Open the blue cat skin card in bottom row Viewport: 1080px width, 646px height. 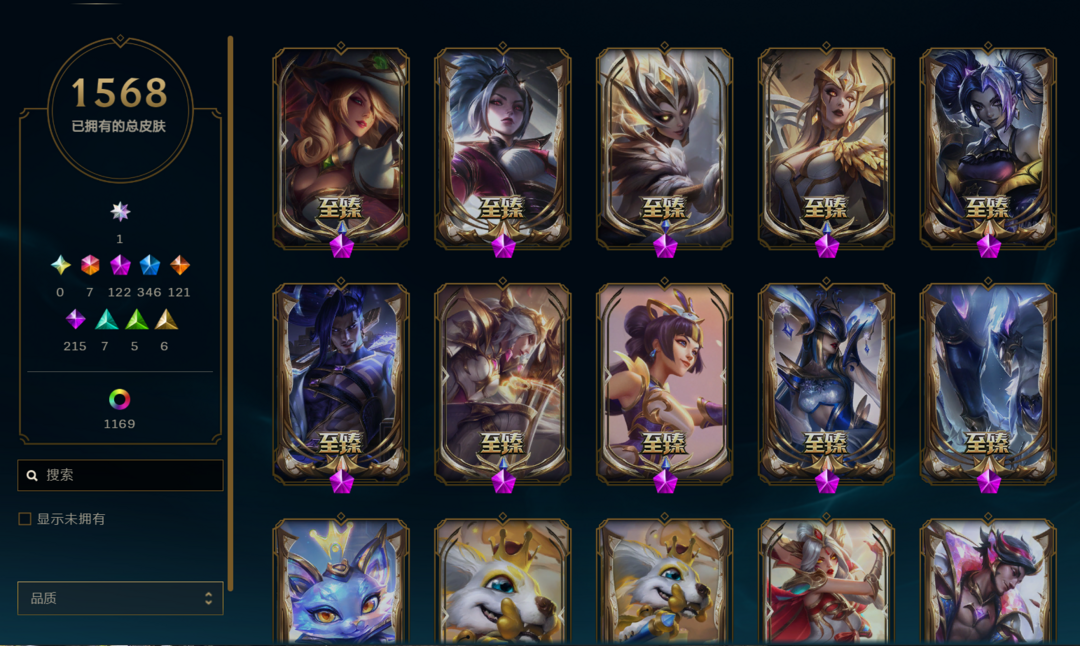(341, 582)
